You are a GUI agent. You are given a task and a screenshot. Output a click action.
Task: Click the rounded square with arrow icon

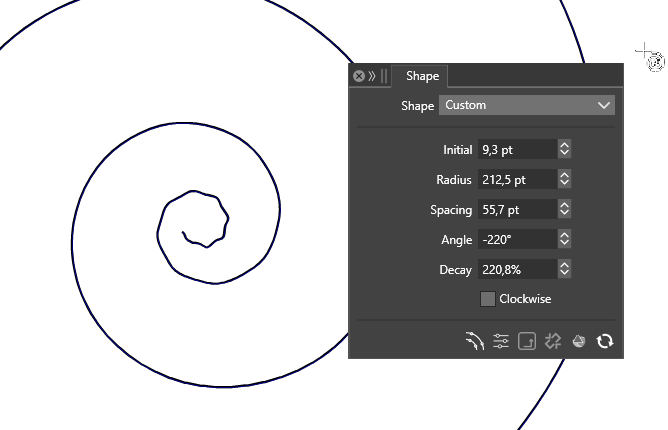point(527,341)
